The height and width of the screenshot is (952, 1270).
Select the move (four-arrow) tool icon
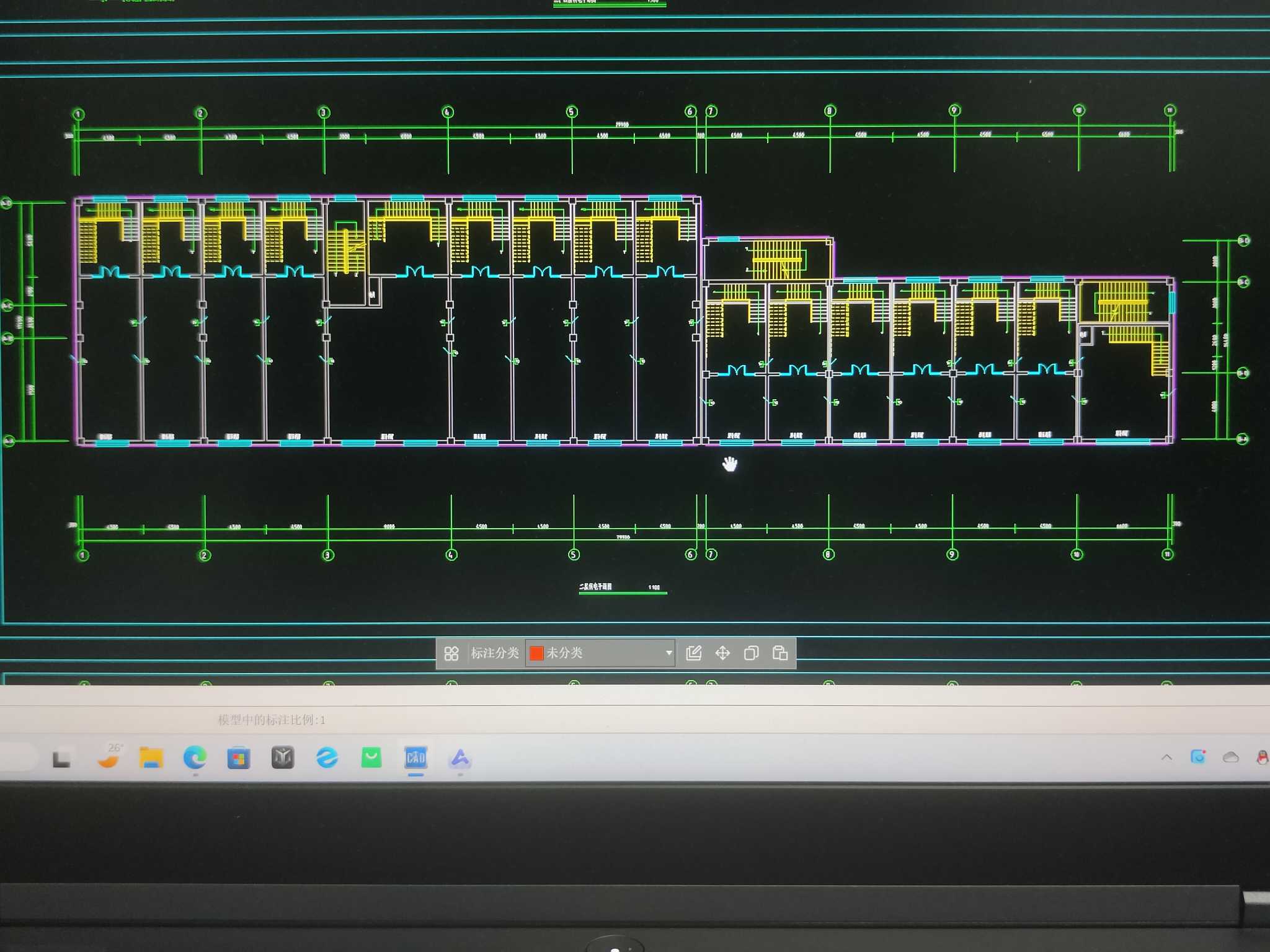coord(722,653)
